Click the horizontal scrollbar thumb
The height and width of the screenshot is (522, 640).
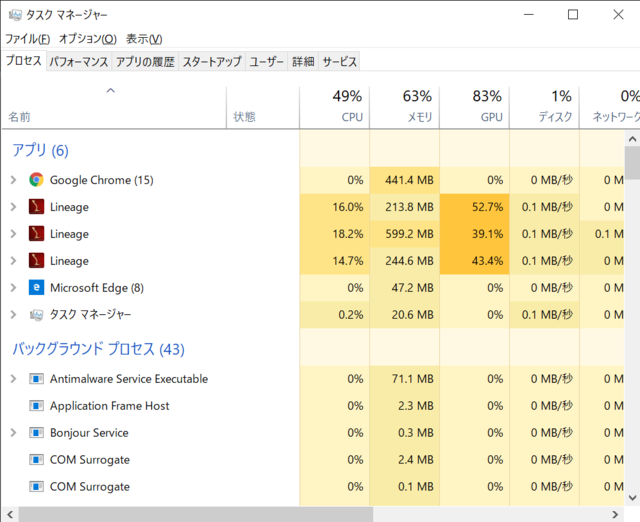[196, 514]
